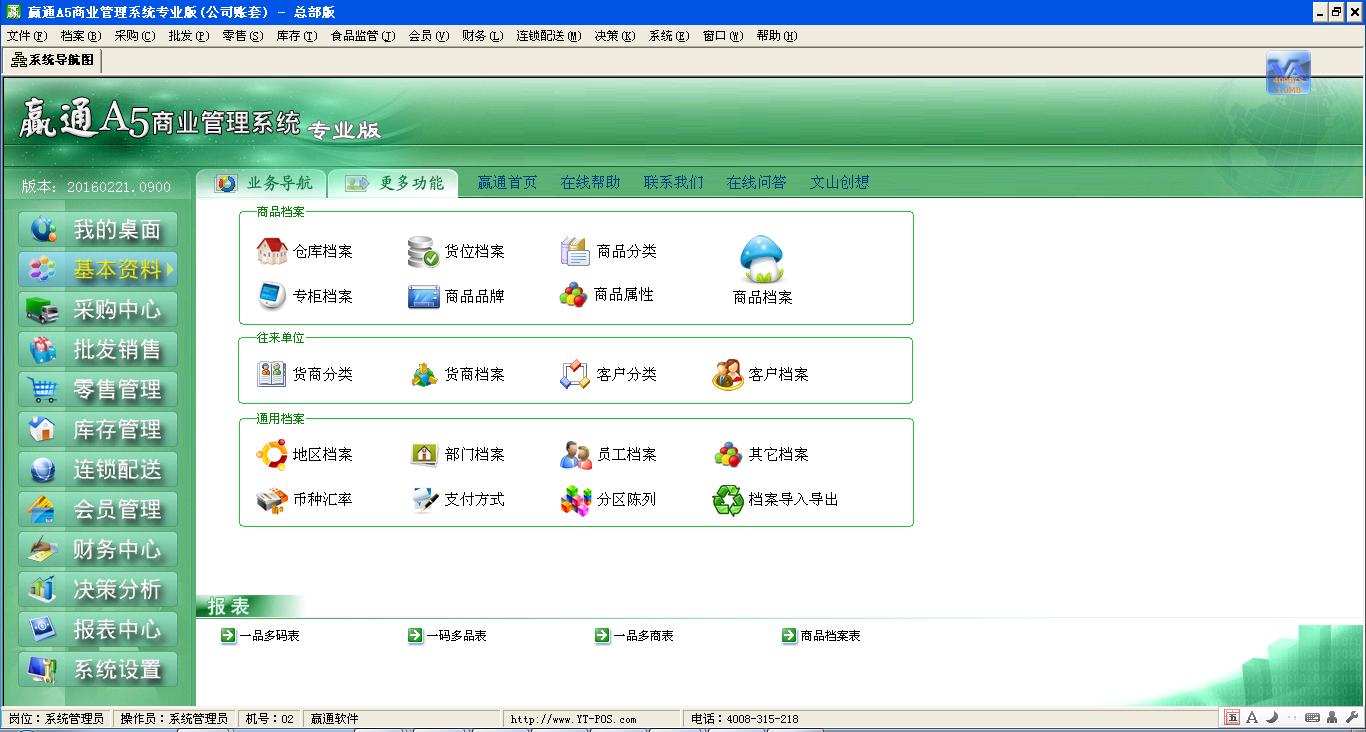1366x732 pixels.
Task: Open 档案导入导出 import export icon
Action: click(728, 499)
